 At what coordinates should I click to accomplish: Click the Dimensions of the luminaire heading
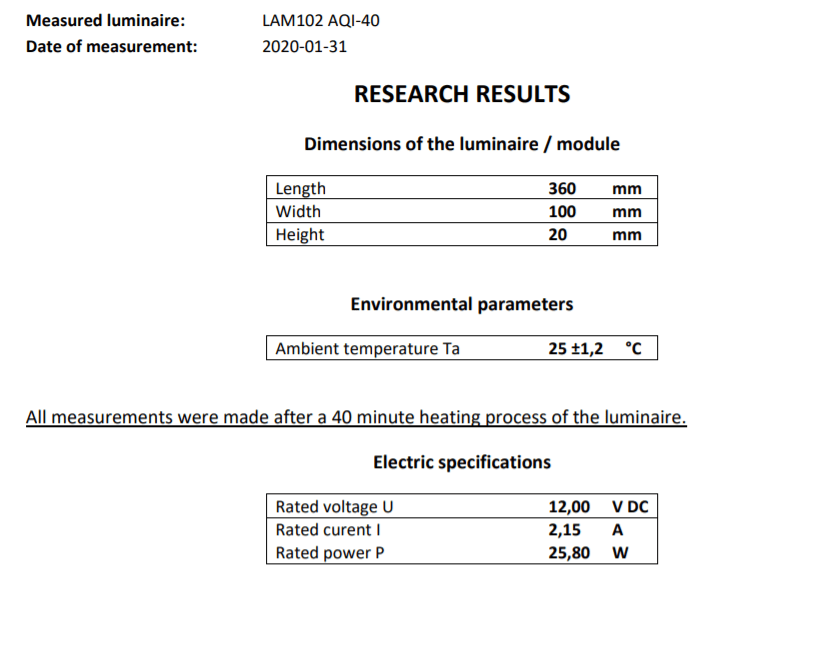pyautogui.click(x=462, y=144)
